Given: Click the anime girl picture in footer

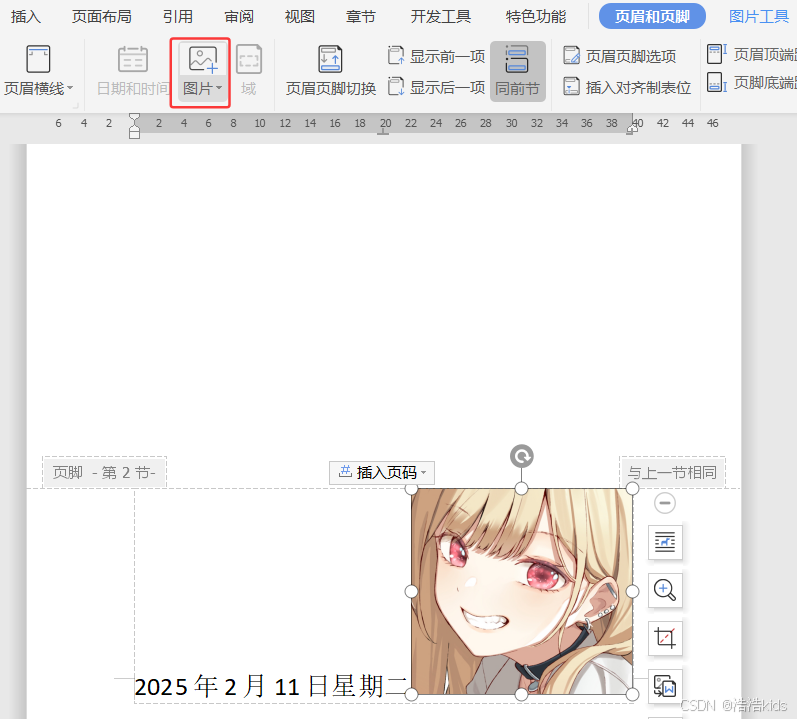Looking at the screenshot, I should [x=522, y=591].
